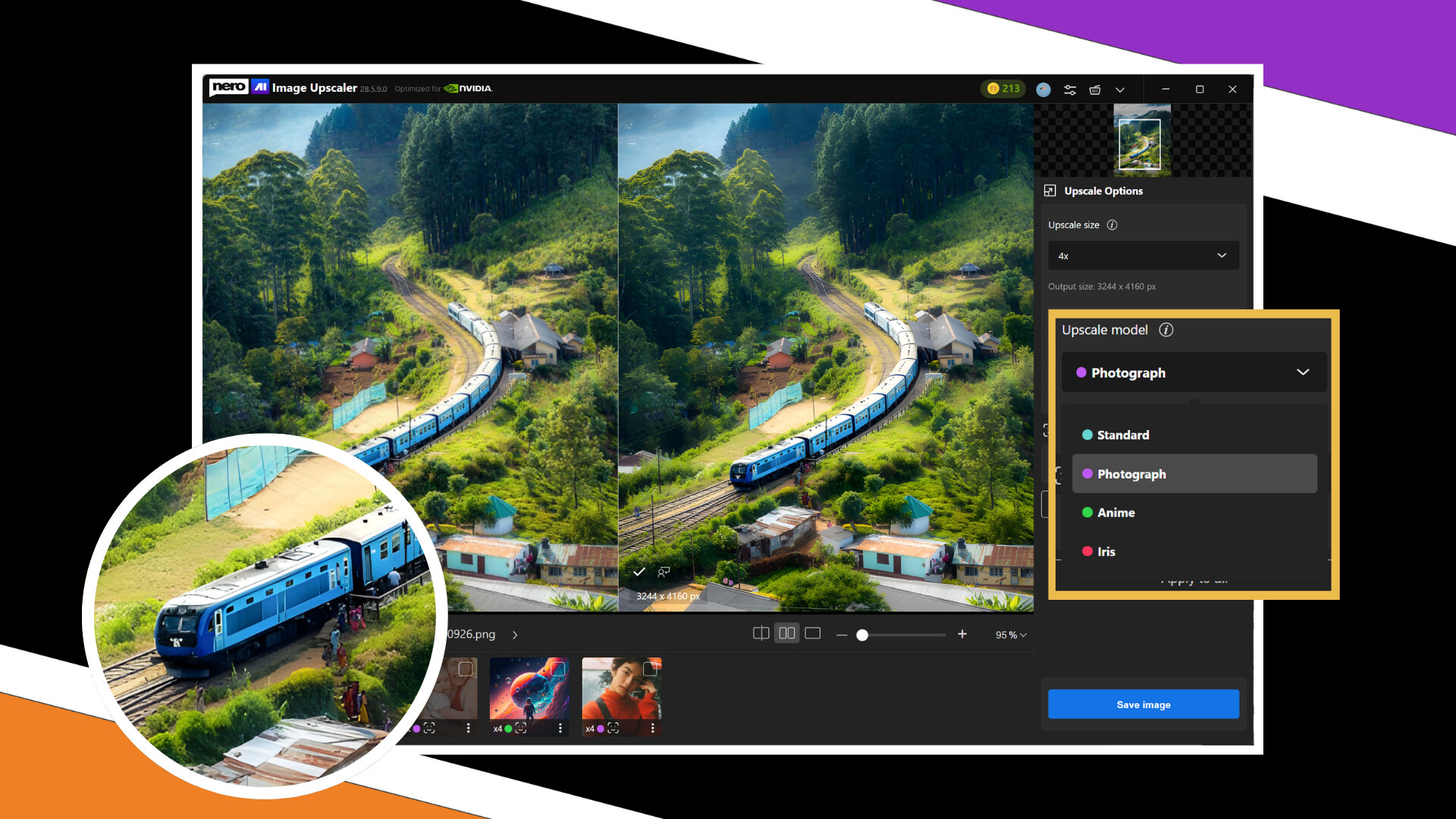Tick the checkbox on the red-sweater portrait thumbnail
Image resolution: width=1456 pixels, height=819 pixels.
(650, 668)
